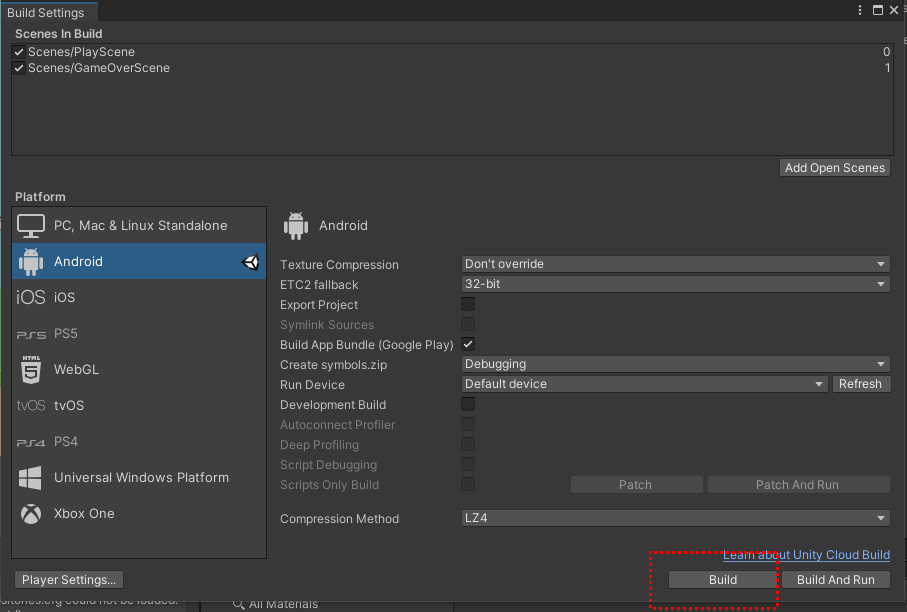Select the PC, Mac & Linux Standalone monitor icon
The width and height of the screenshot is (907, 612).
click(x=31, y=226)
